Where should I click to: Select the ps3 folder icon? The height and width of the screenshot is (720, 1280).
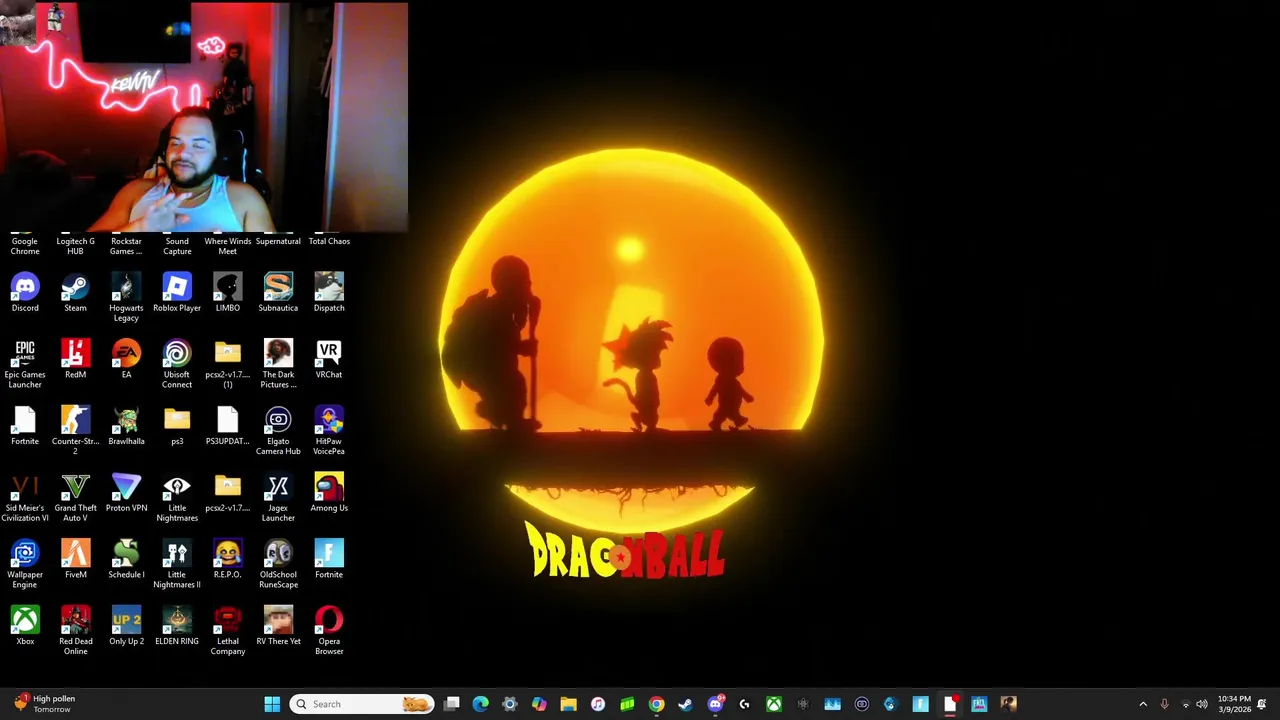click(177, 426)
